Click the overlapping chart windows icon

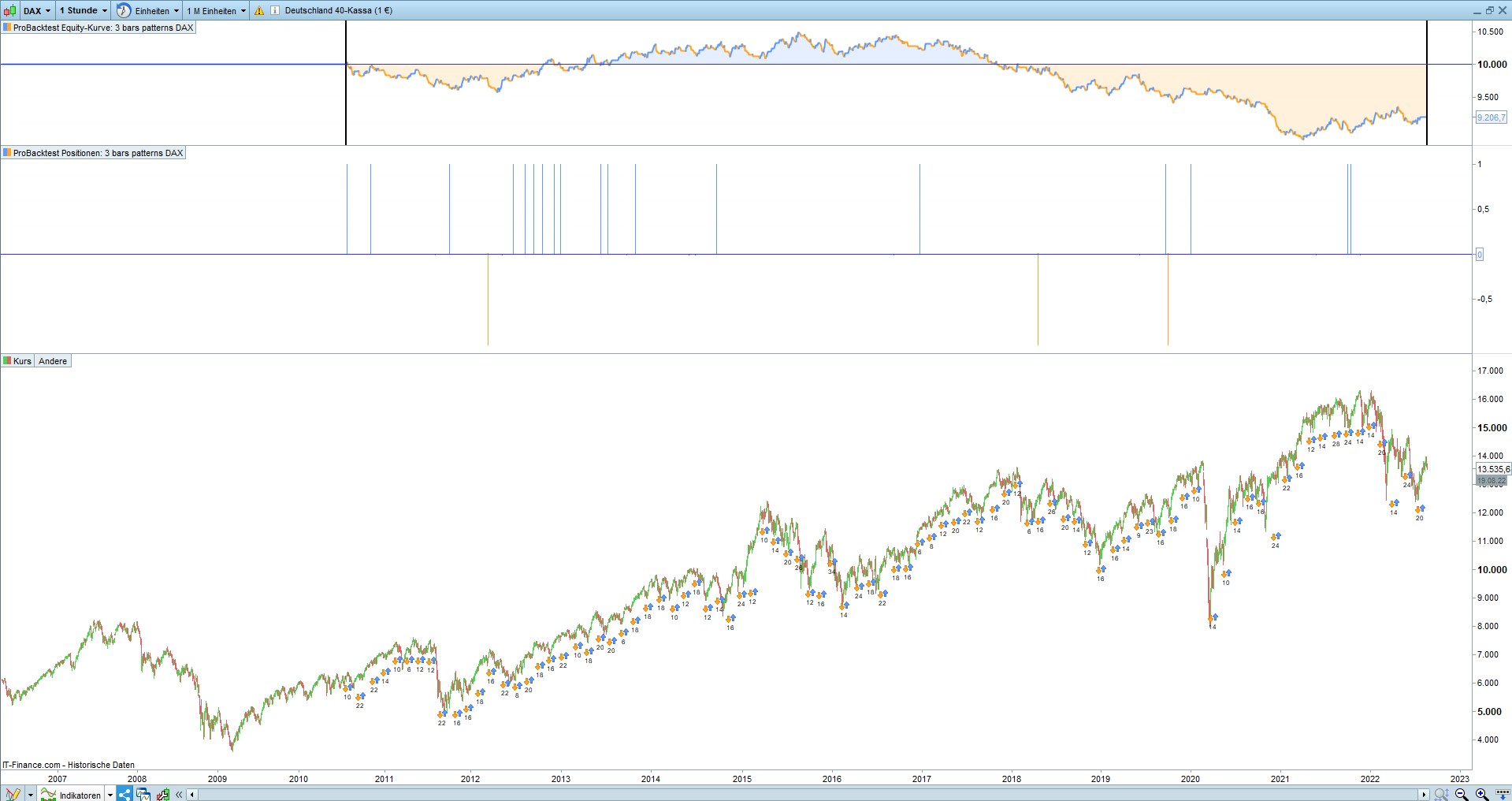click(143, 794)
